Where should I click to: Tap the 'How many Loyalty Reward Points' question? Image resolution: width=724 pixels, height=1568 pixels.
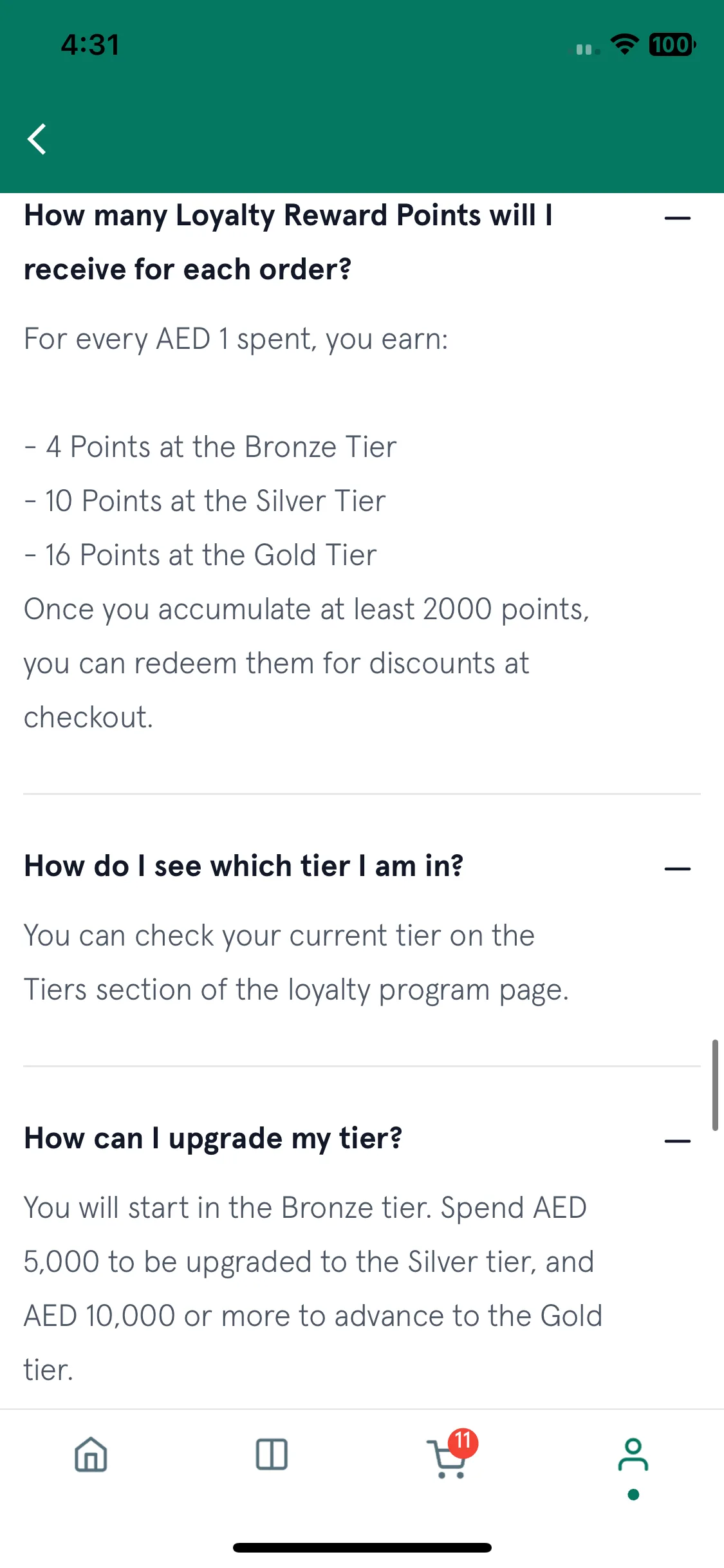click(288, 242)
